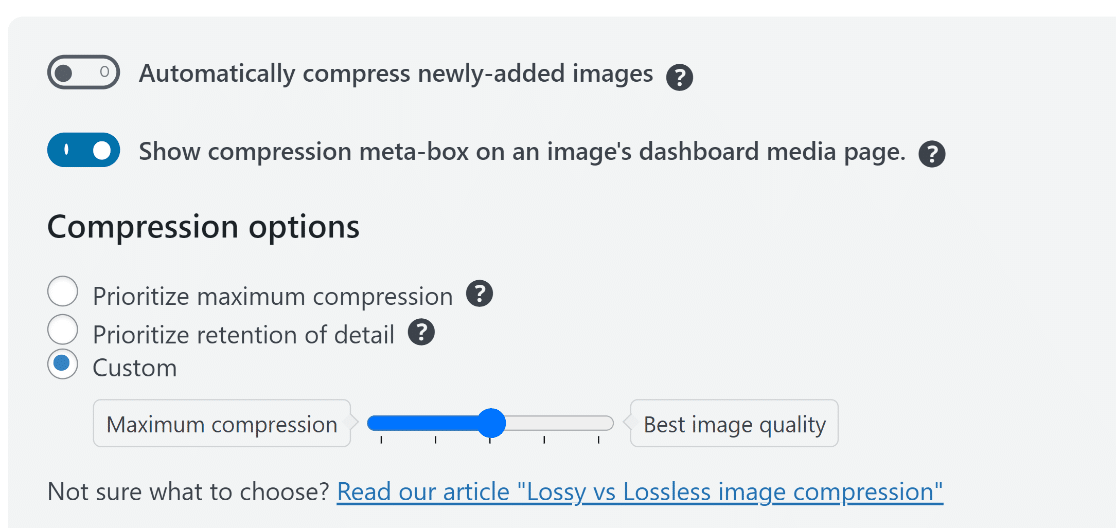Click the "Custom" option label text
Screen dimensions: 1116x528
pos(135,368)
